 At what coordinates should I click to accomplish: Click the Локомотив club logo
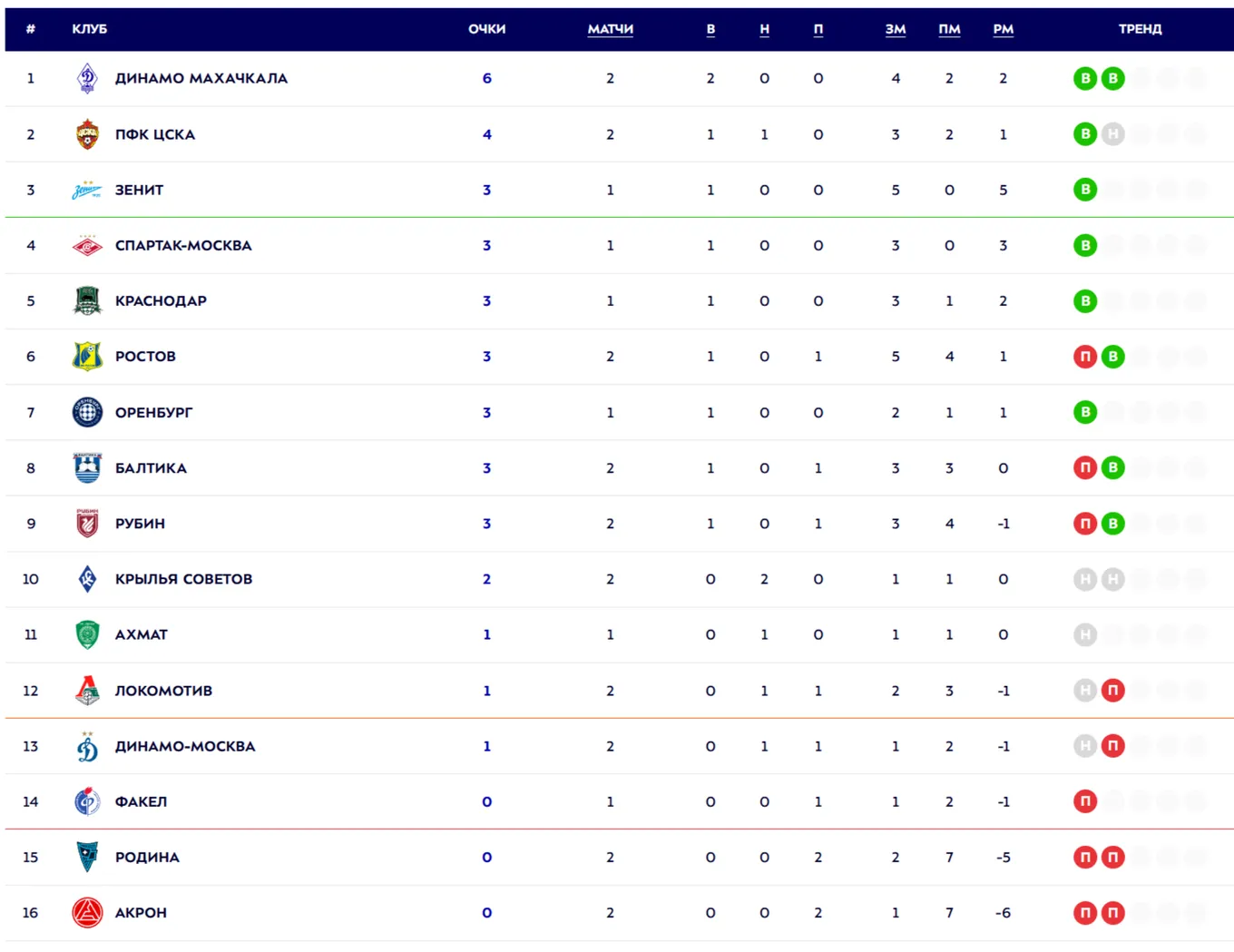87,691
